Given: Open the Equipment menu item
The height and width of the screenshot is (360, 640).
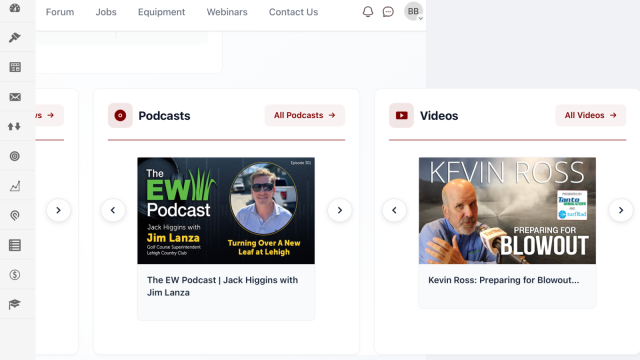Looking at the screenshot, I should tap(162, 12).
